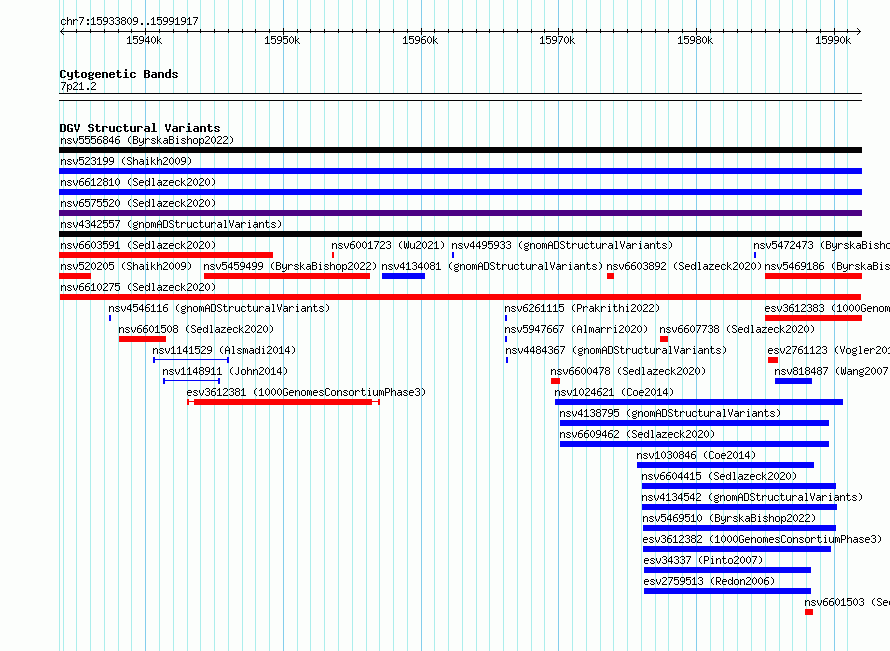Open nsv6001723 (Wu2021) variant
This screenshot has width=890, height=651.
coord(388,245)
